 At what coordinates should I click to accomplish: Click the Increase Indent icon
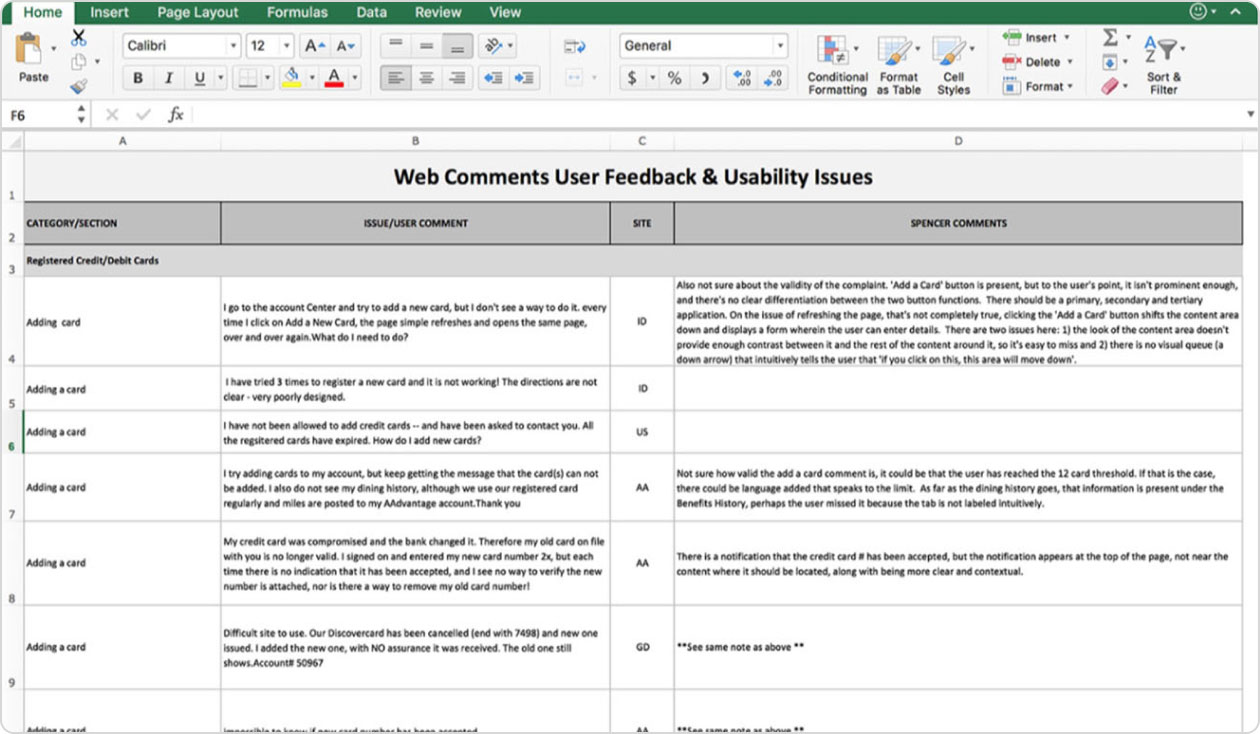tap(524, 78)
